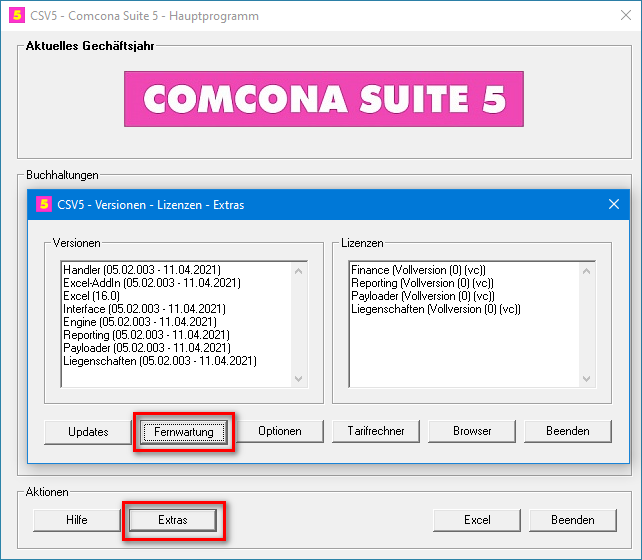
Task: Click Beenden in the Versionen dialog
Action: tap(567, 431)
